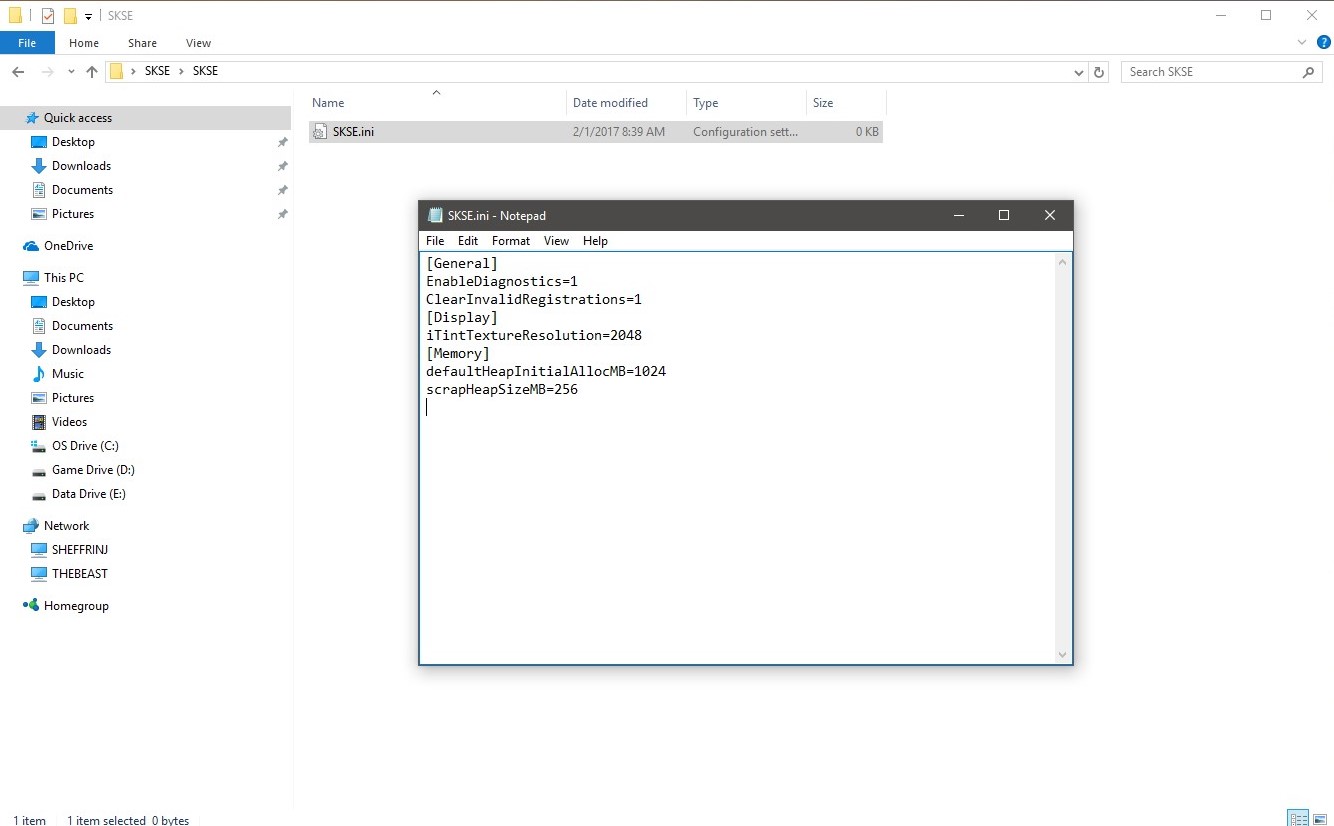Click the SKSE.ini file icon in file list

320,132
